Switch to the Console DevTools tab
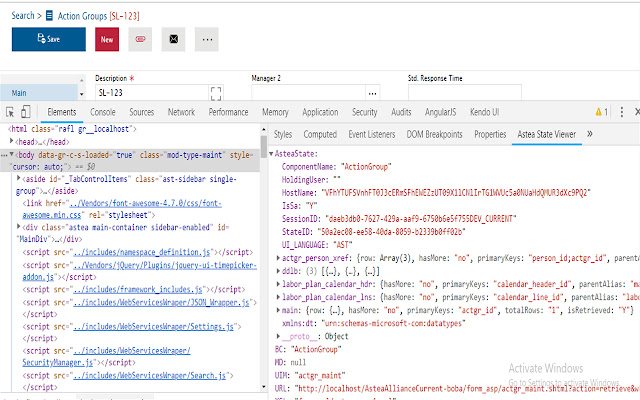Screen dimensions: 640x400 coord(103,112)
